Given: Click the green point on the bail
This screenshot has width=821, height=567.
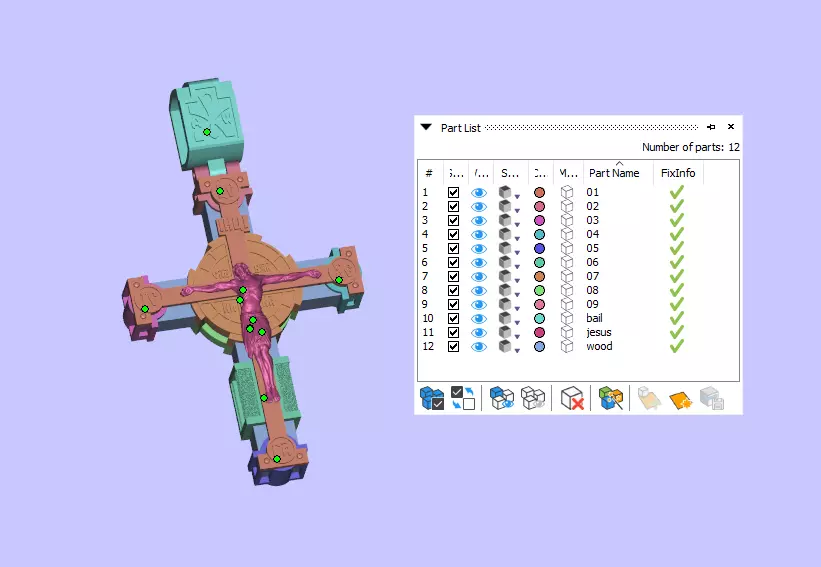Looking at the screenshot, I should coord(207,132).
